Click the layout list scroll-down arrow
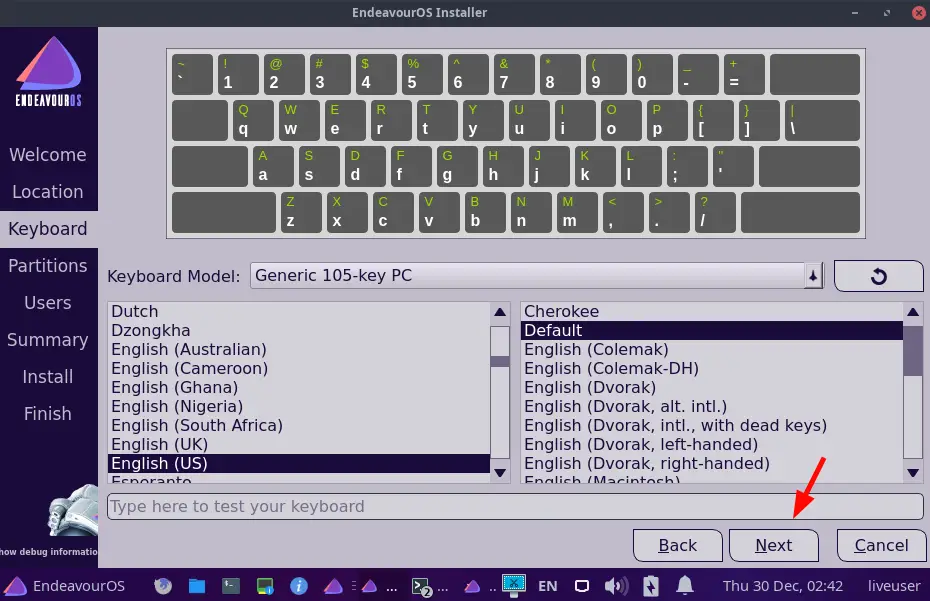Viewport: 930px width, 601px height. coord(500,473)
